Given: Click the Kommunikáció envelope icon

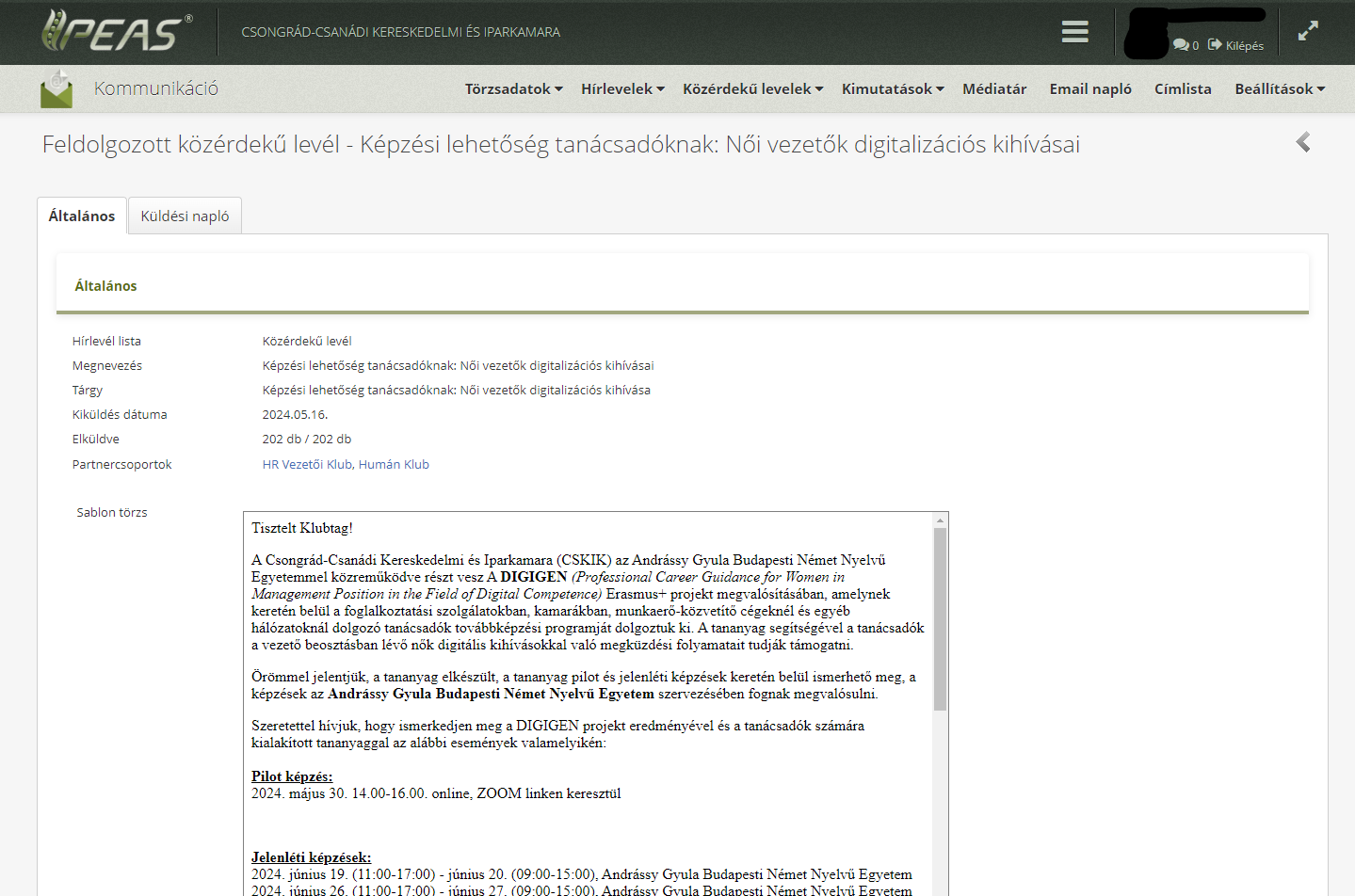Looking at the screenshot, I should coord(56,88).
